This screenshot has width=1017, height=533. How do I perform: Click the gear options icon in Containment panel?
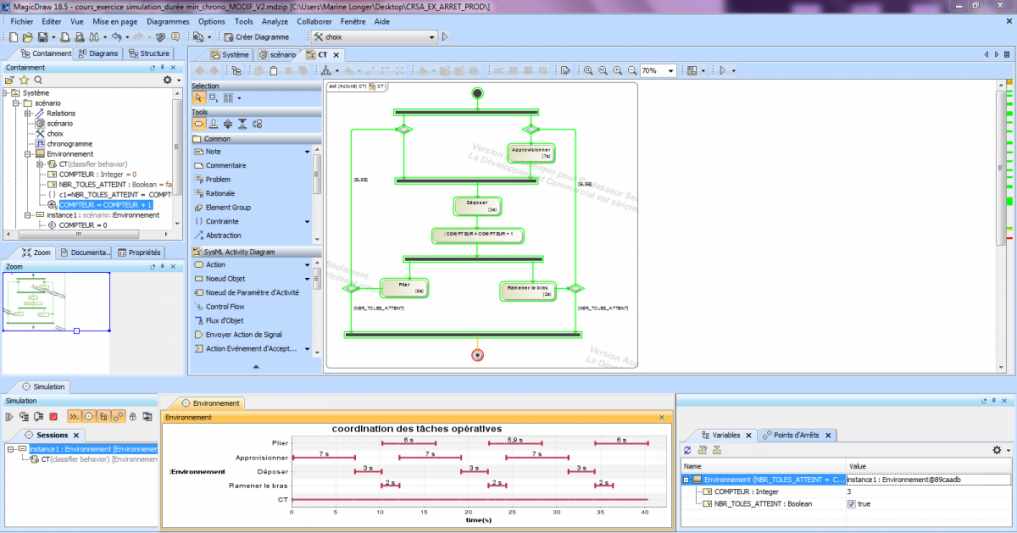click(x=167, y=80)
